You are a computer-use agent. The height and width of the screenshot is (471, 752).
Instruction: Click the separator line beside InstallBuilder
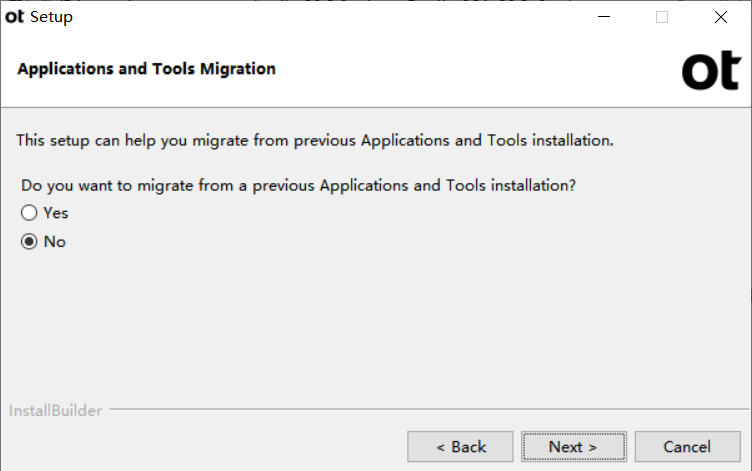pyautogui.click(x=429, y=409)
